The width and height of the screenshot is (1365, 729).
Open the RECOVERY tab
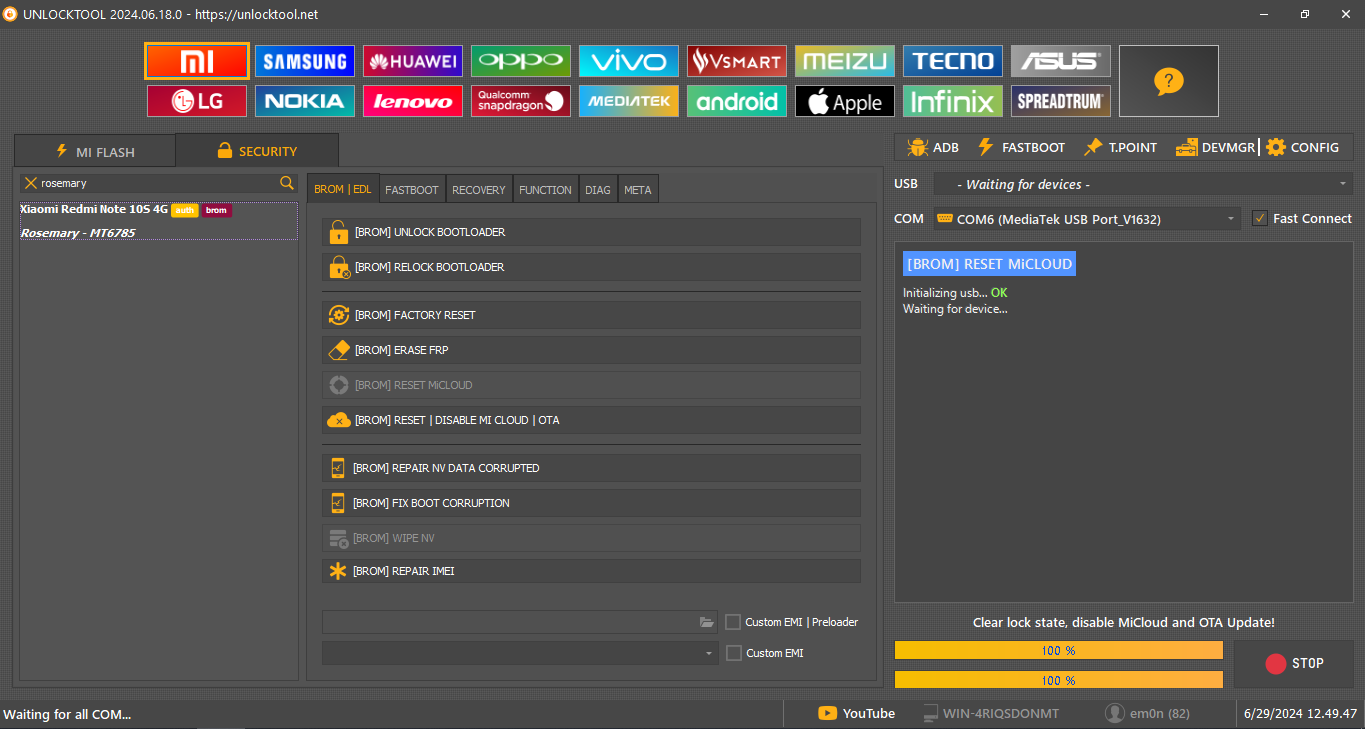click(x=479, y=189)
